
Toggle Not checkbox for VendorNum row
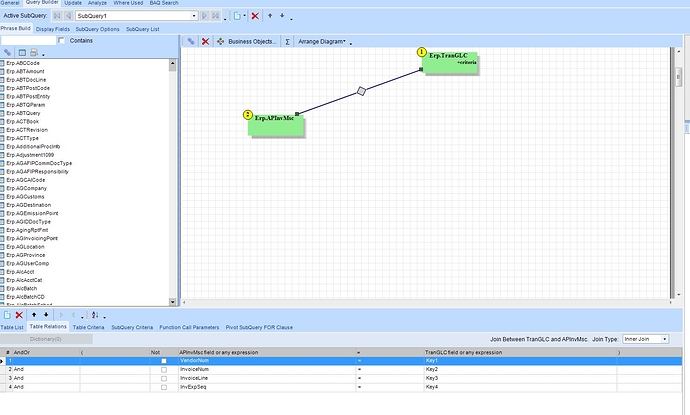click(x=164, y=361)
